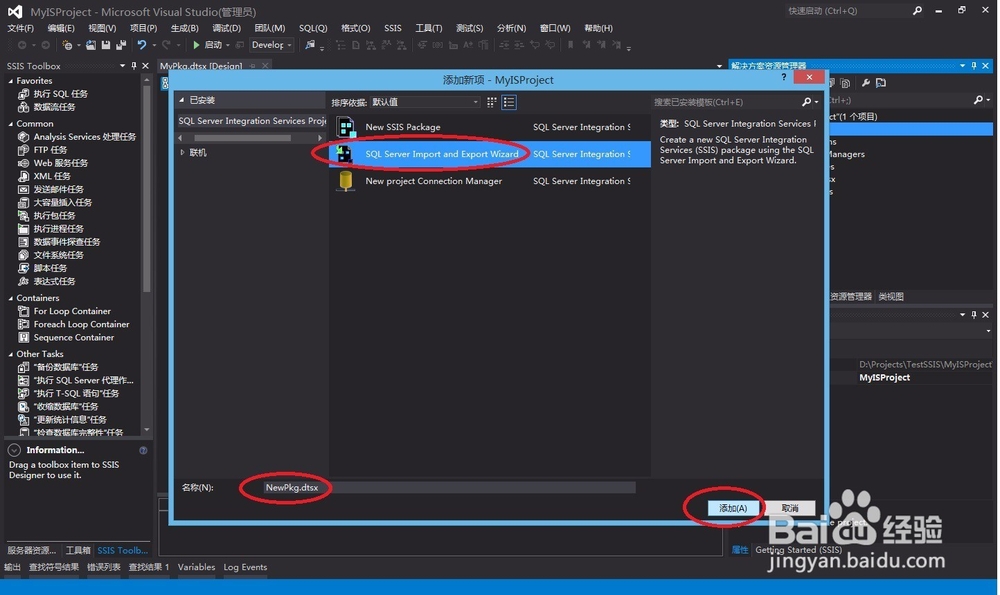Screen dimensions: 1000x595
Task: Click the 取消 button
Action: point(790,508)
